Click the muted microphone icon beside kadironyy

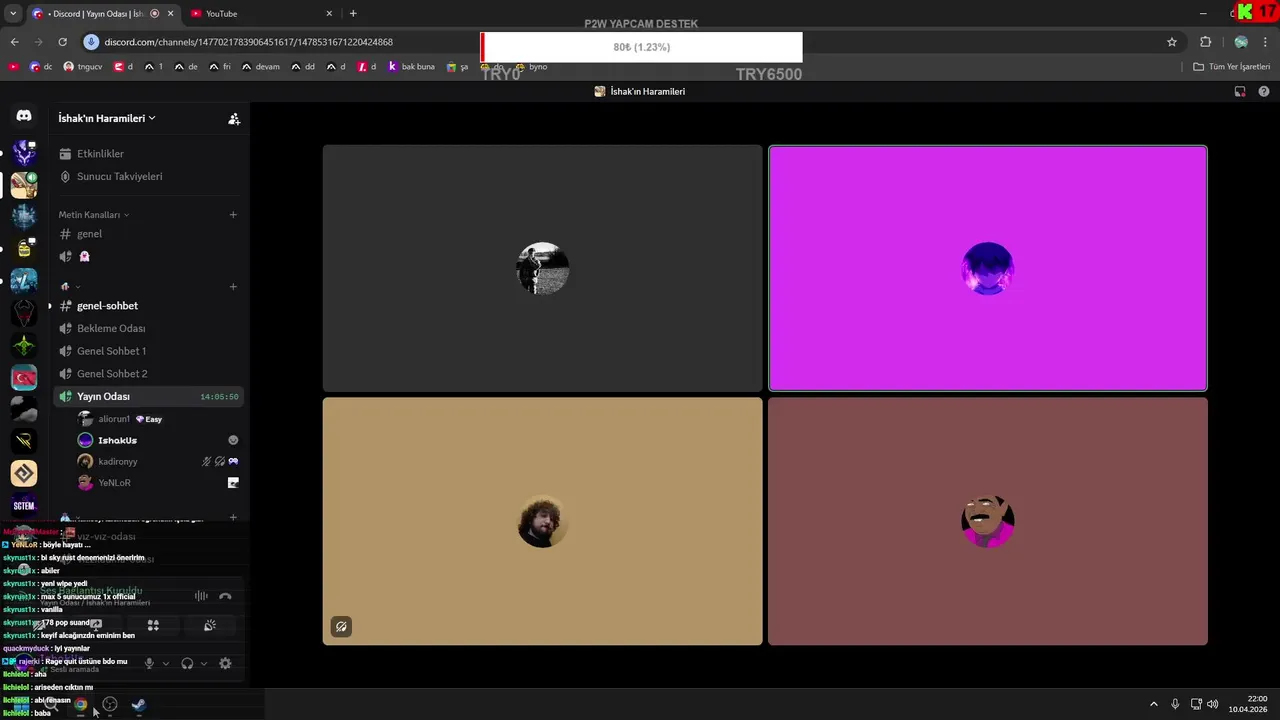click(x=207, y=461)
